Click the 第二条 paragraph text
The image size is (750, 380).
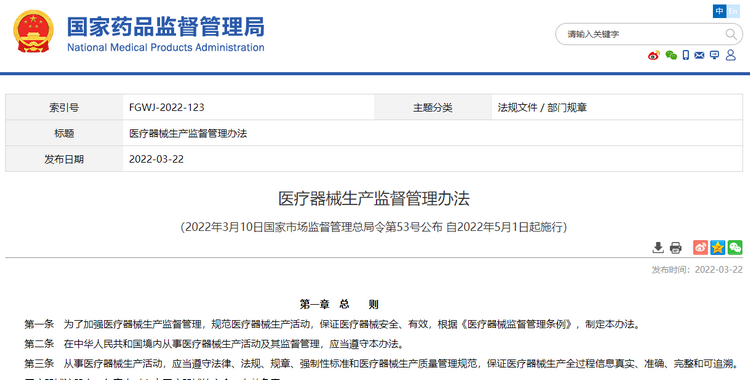pos(214,344)
